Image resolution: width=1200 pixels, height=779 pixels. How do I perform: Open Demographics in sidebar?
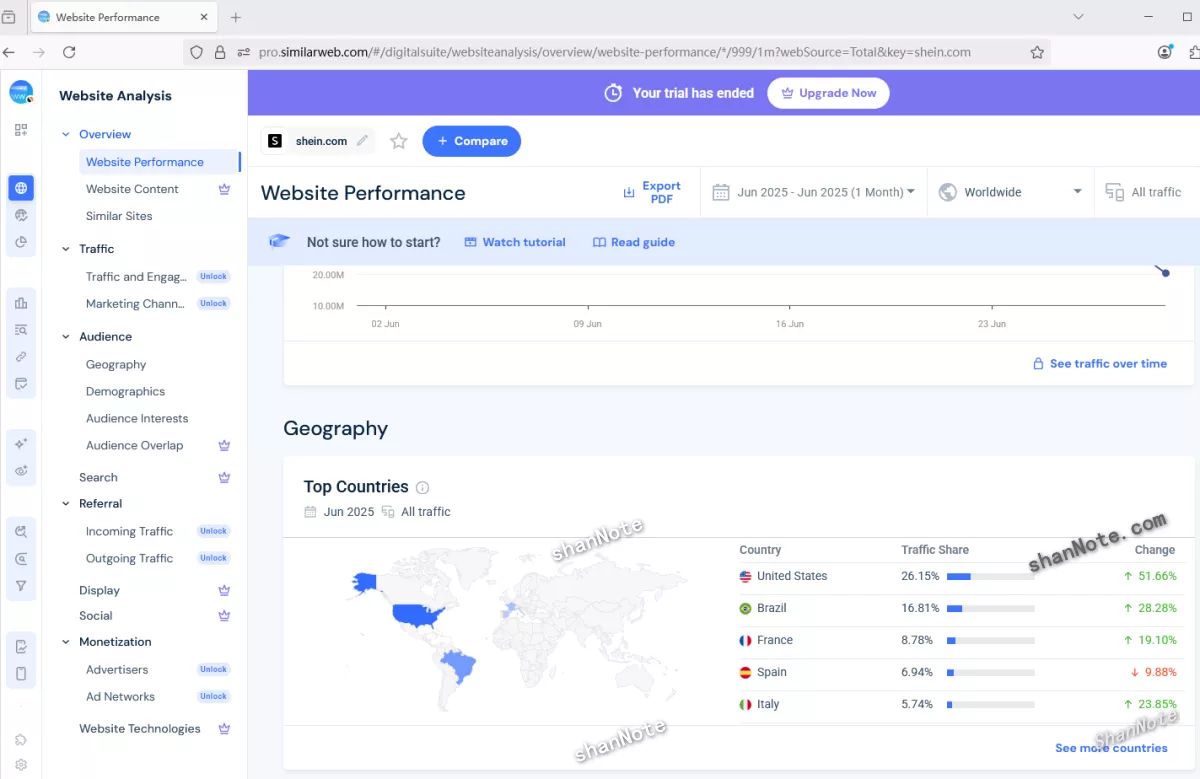[x=125, y=392]
